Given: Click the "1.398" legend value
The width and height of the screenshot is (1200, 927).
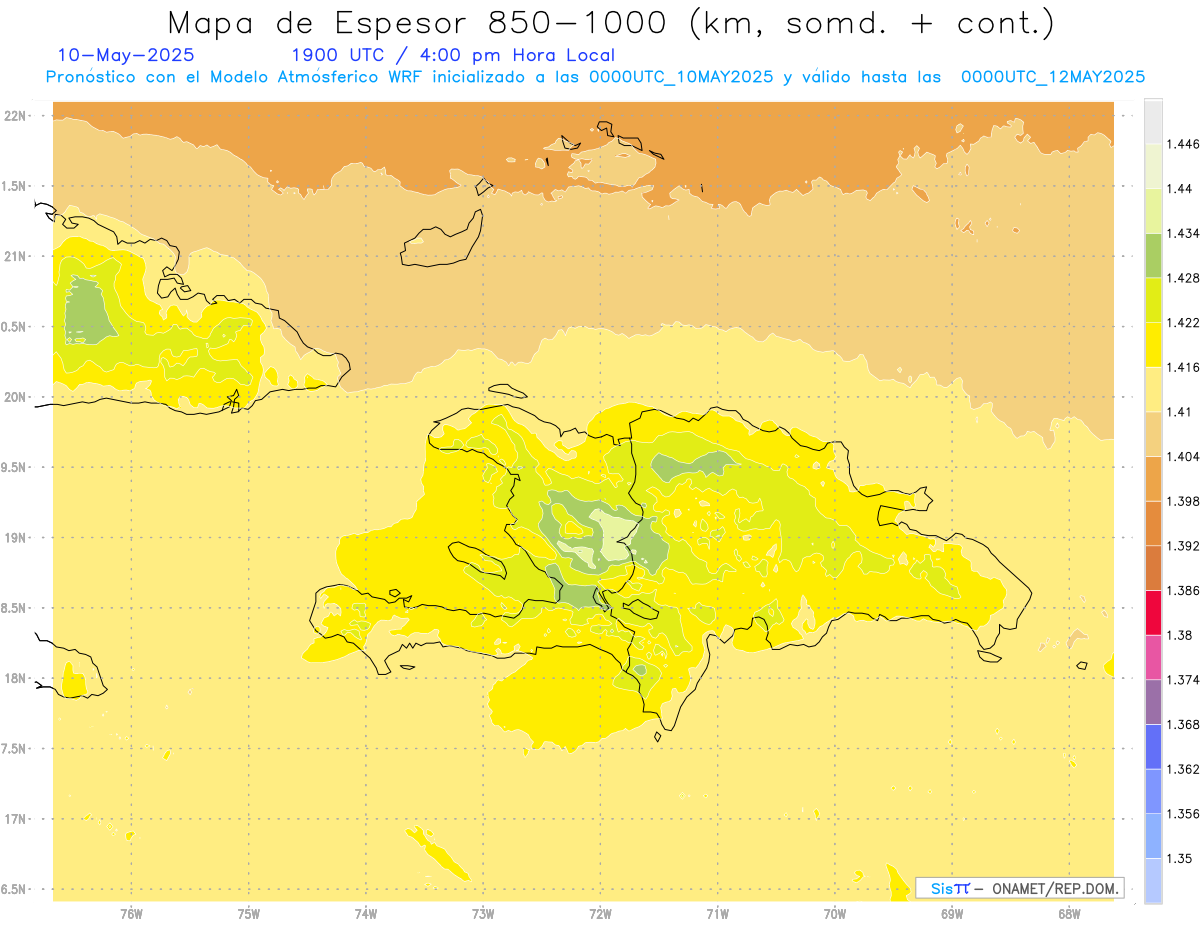Looking at the screenshot, I should pos(1183,501).
